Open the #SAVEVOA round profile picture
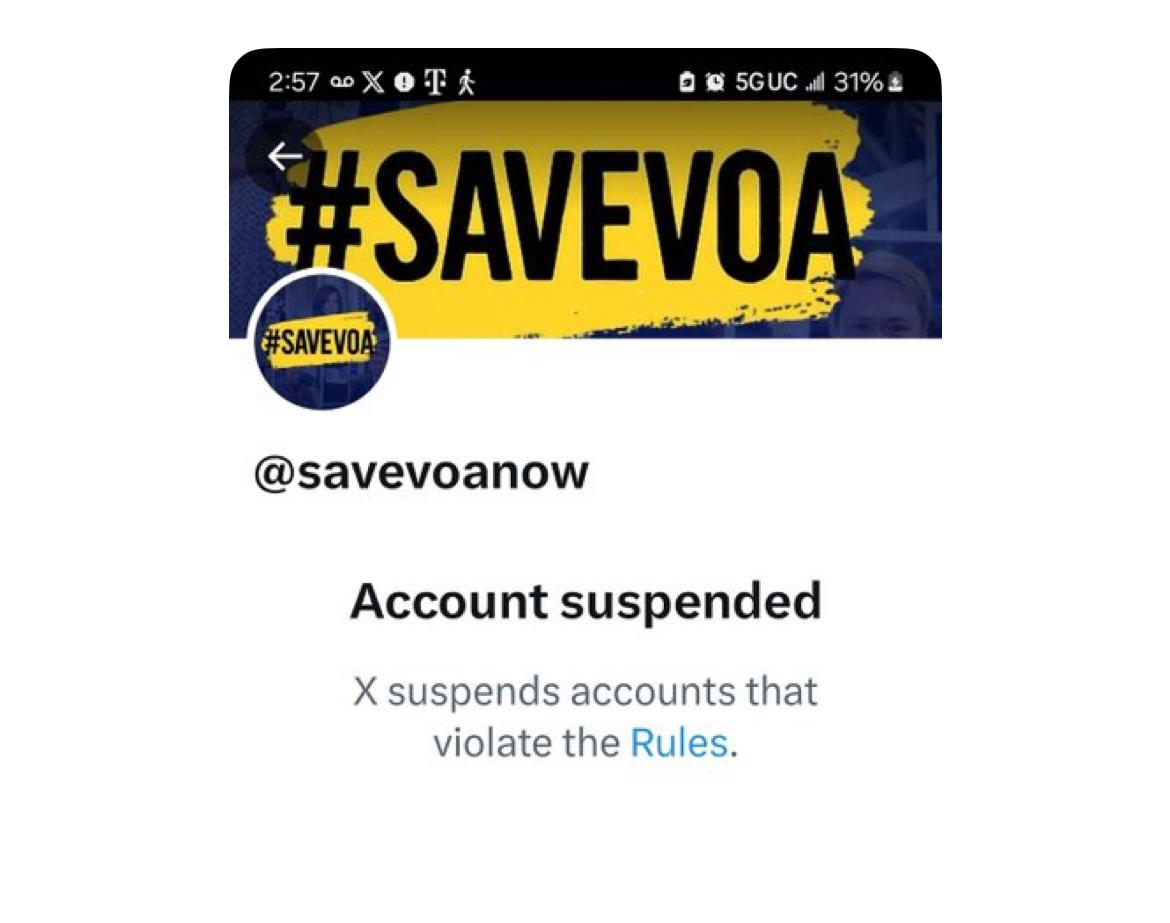The width and height of the screenshot is (1170, 923). (322, 340)
